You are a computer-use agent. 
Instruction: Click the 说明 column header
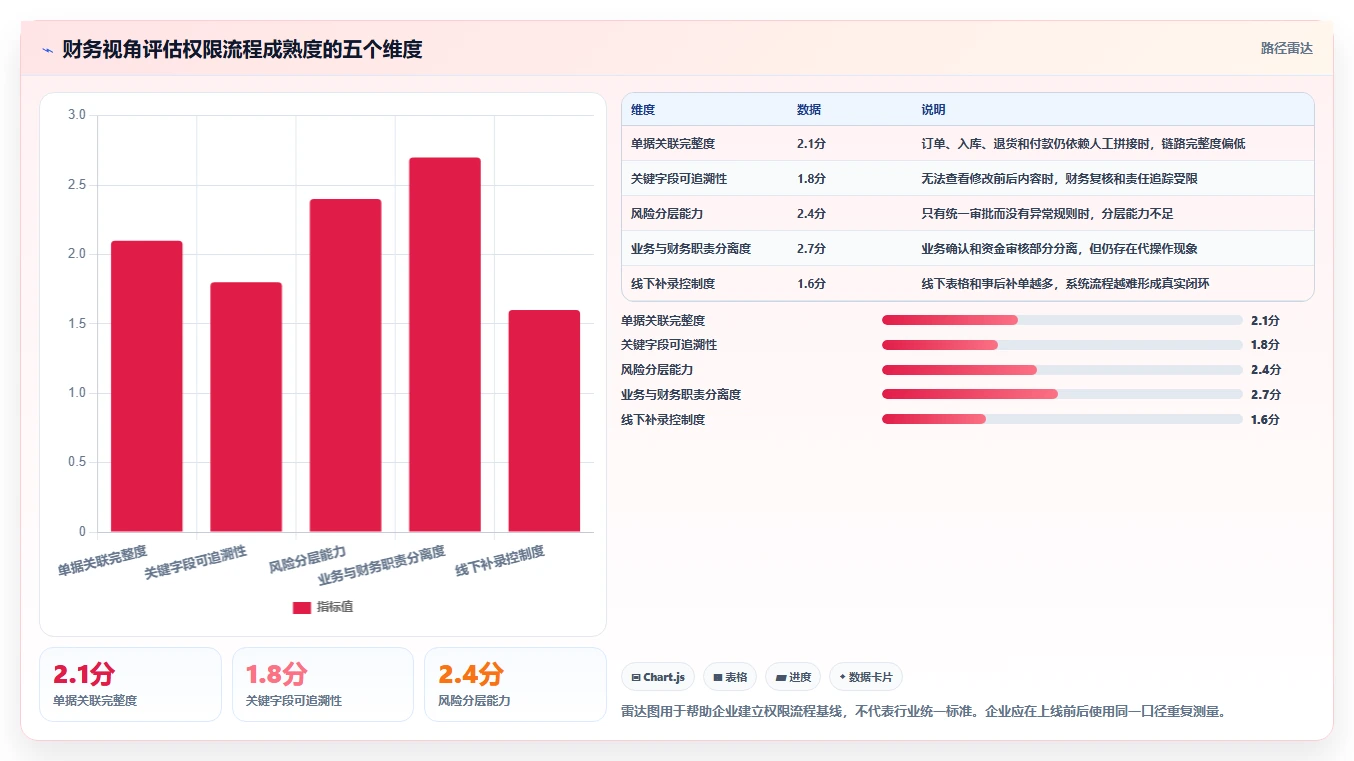point(1112,110)
